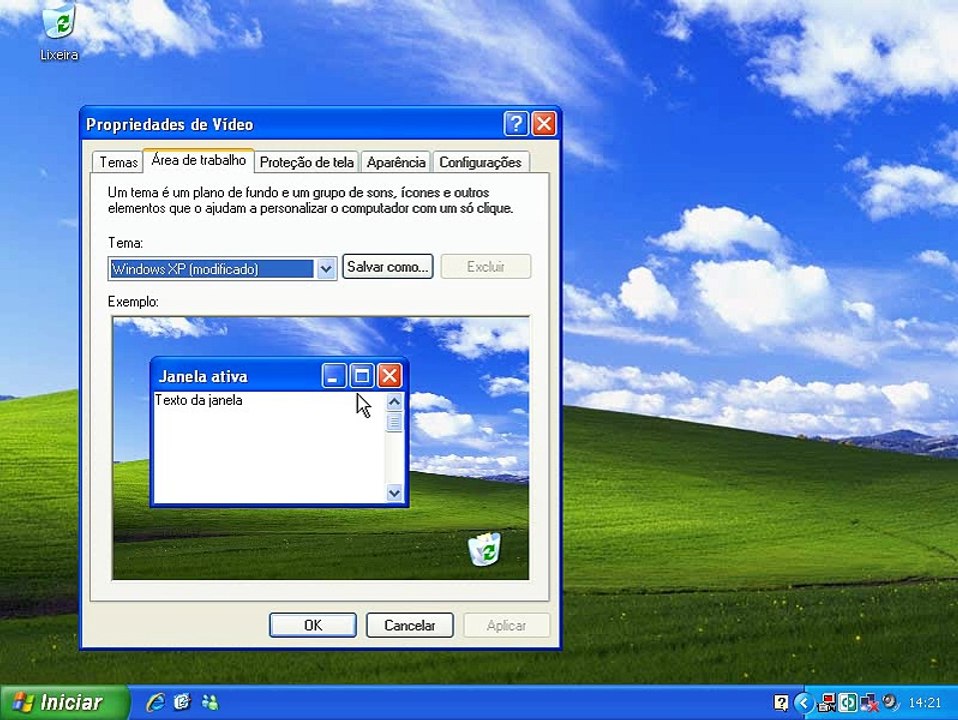Click the Cancelar button
Viewport: 958px width, 720px height.
point(409,625)
